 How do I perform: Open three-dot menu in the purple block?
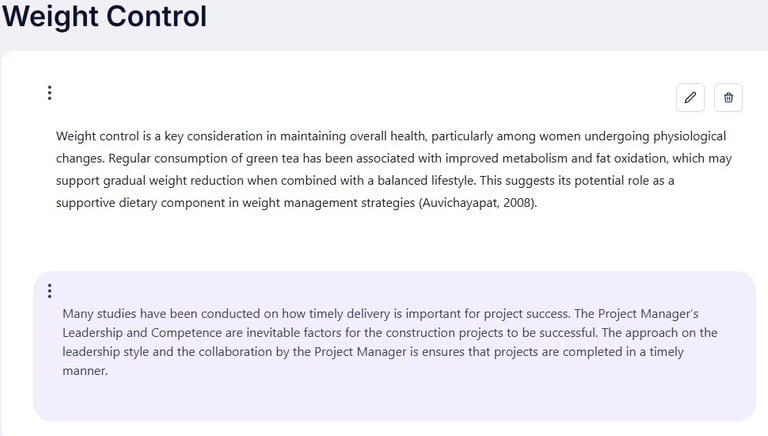click(49, 291)
